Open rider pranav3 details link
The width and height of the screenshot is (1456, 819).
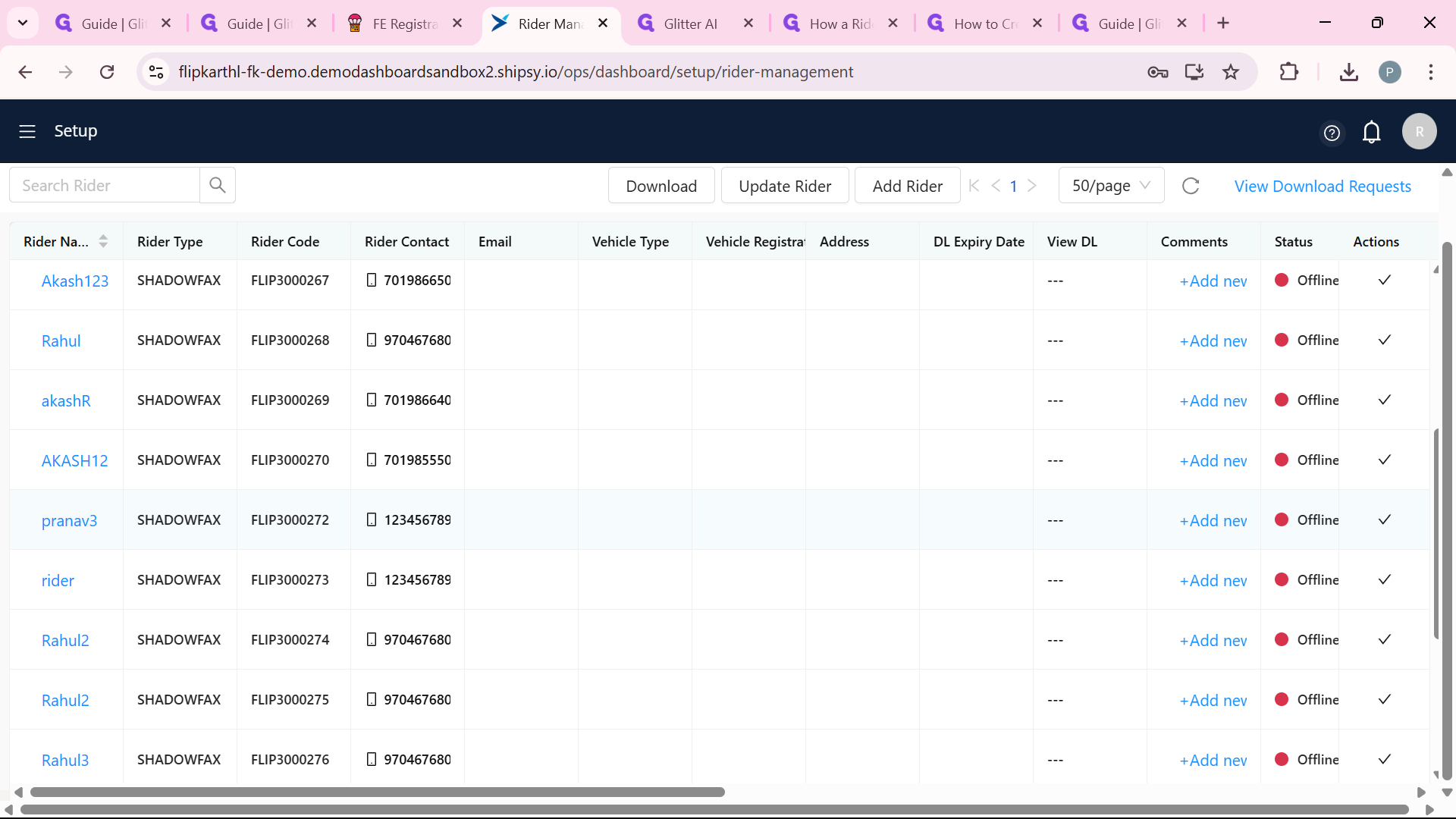click(69, 520)
